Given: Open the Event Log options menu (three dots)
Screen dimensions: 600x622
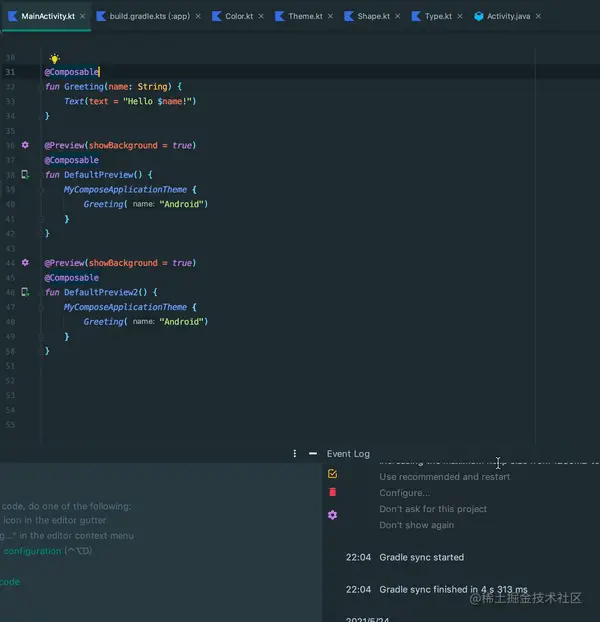Looking at the screenshot, I should click(295, 453).
